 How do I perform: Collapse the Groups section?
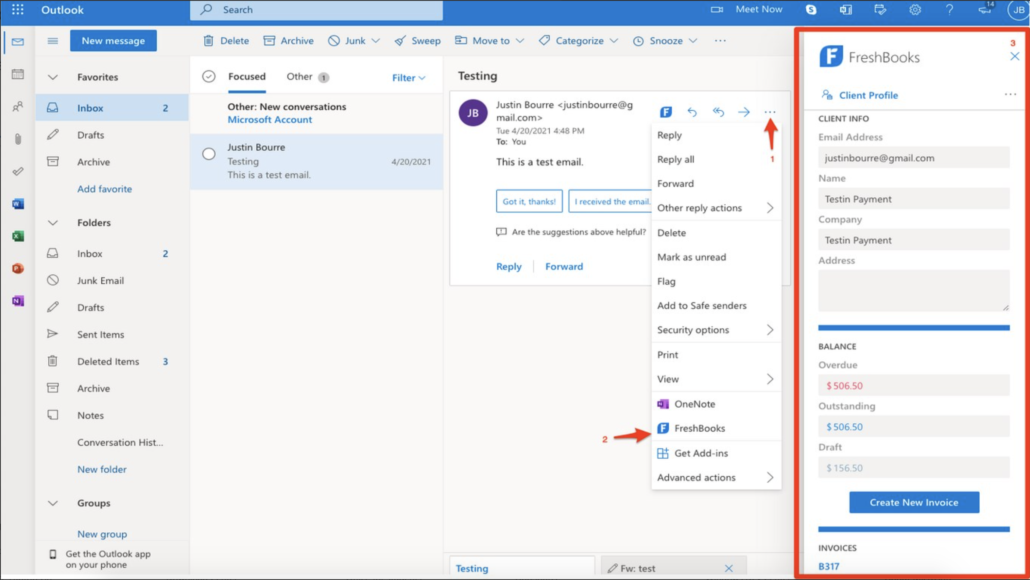pos(53,503)
